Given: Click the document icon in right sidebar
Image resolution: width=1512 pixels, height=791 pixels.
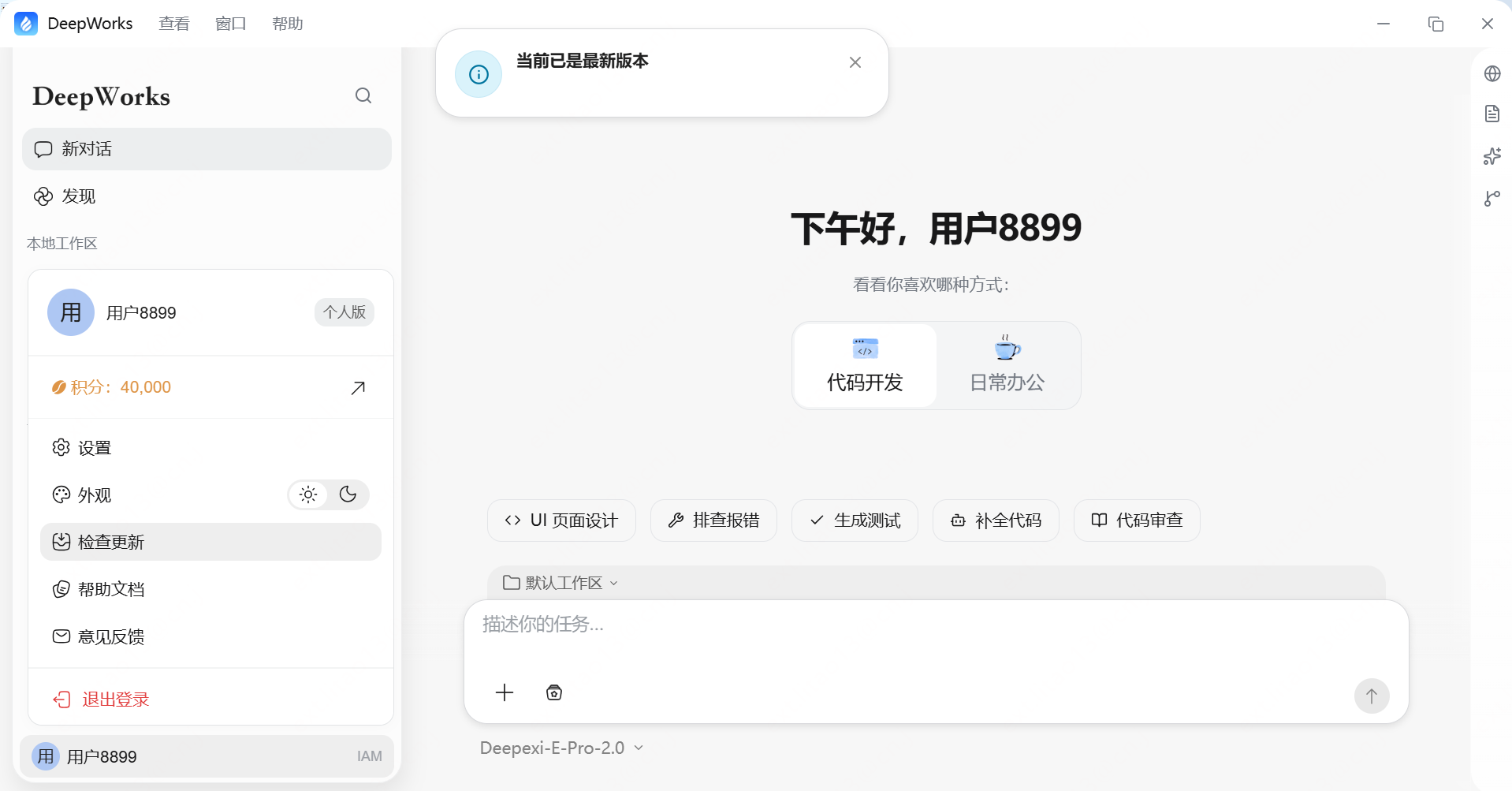Looking at the screenshot, I should coord(1492,114).
